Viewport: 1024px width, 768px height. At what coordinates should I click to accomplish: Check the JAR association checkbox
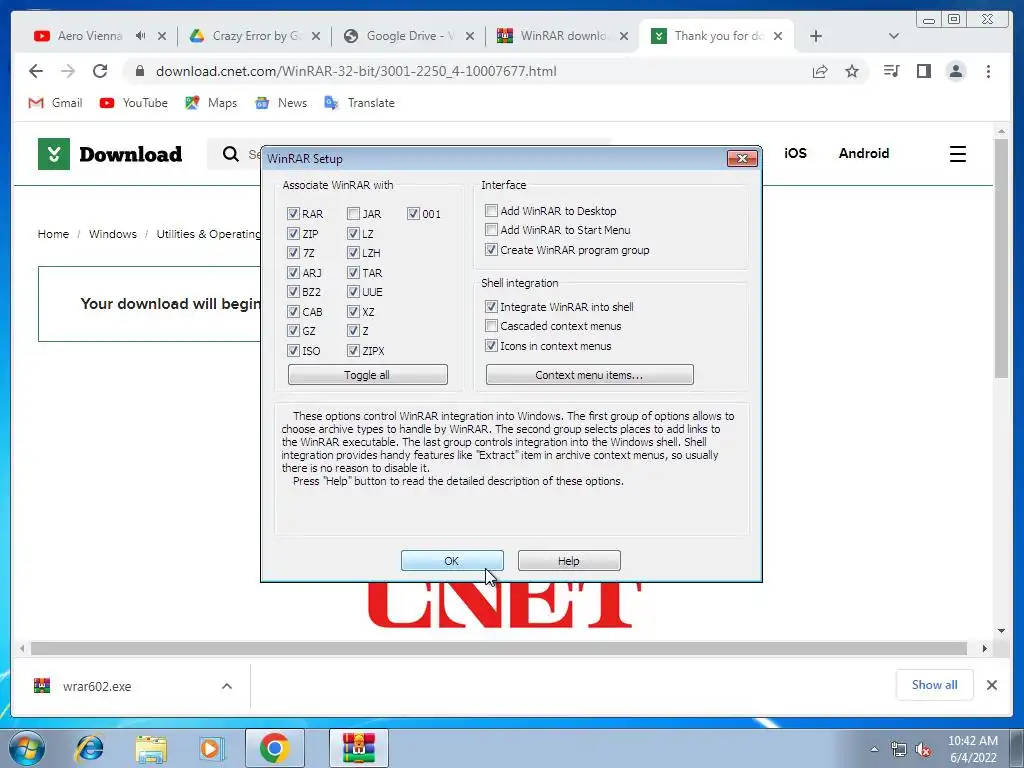353,214
